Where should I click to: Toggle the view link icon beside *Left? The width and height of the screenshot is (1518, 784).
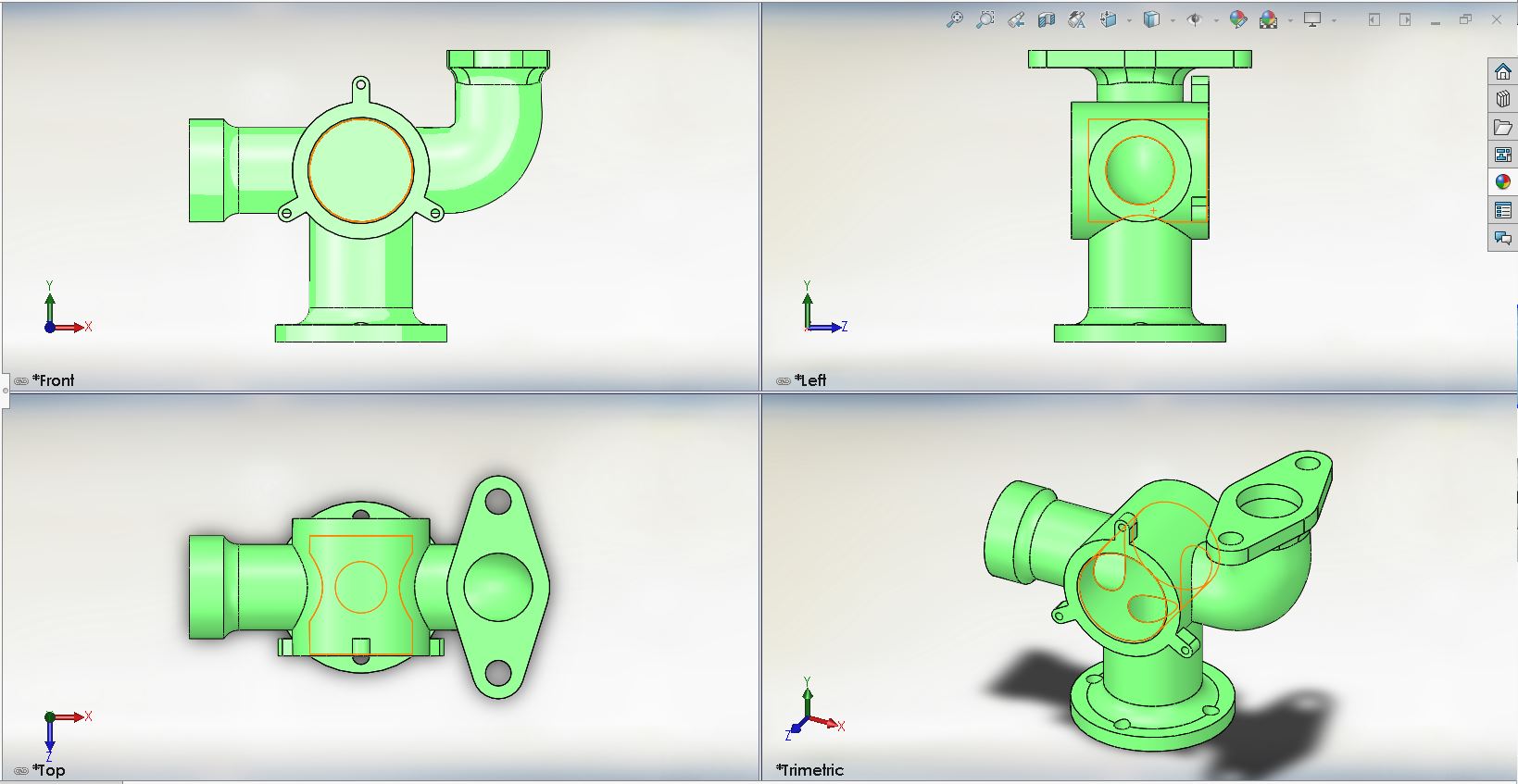tap(783, 380)
